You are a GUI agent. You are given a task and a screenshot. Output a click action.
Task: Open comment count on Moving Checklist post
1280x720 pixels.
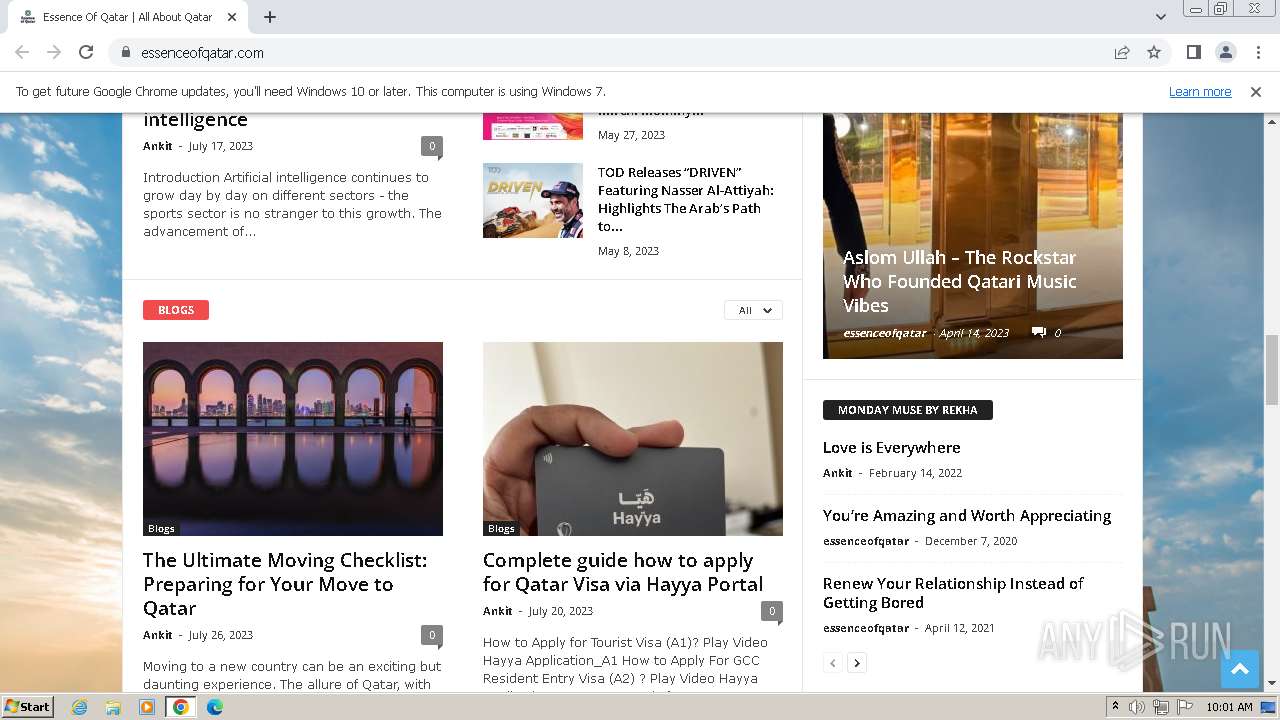point(432,634)
